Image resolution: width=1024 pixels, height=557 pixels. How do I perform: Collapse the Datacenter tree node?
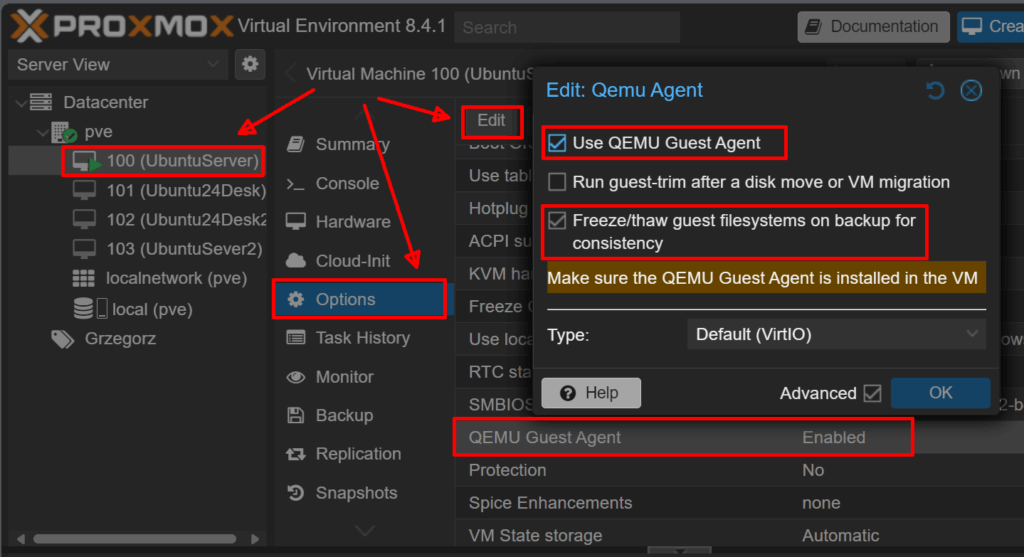tap(21, 103)
